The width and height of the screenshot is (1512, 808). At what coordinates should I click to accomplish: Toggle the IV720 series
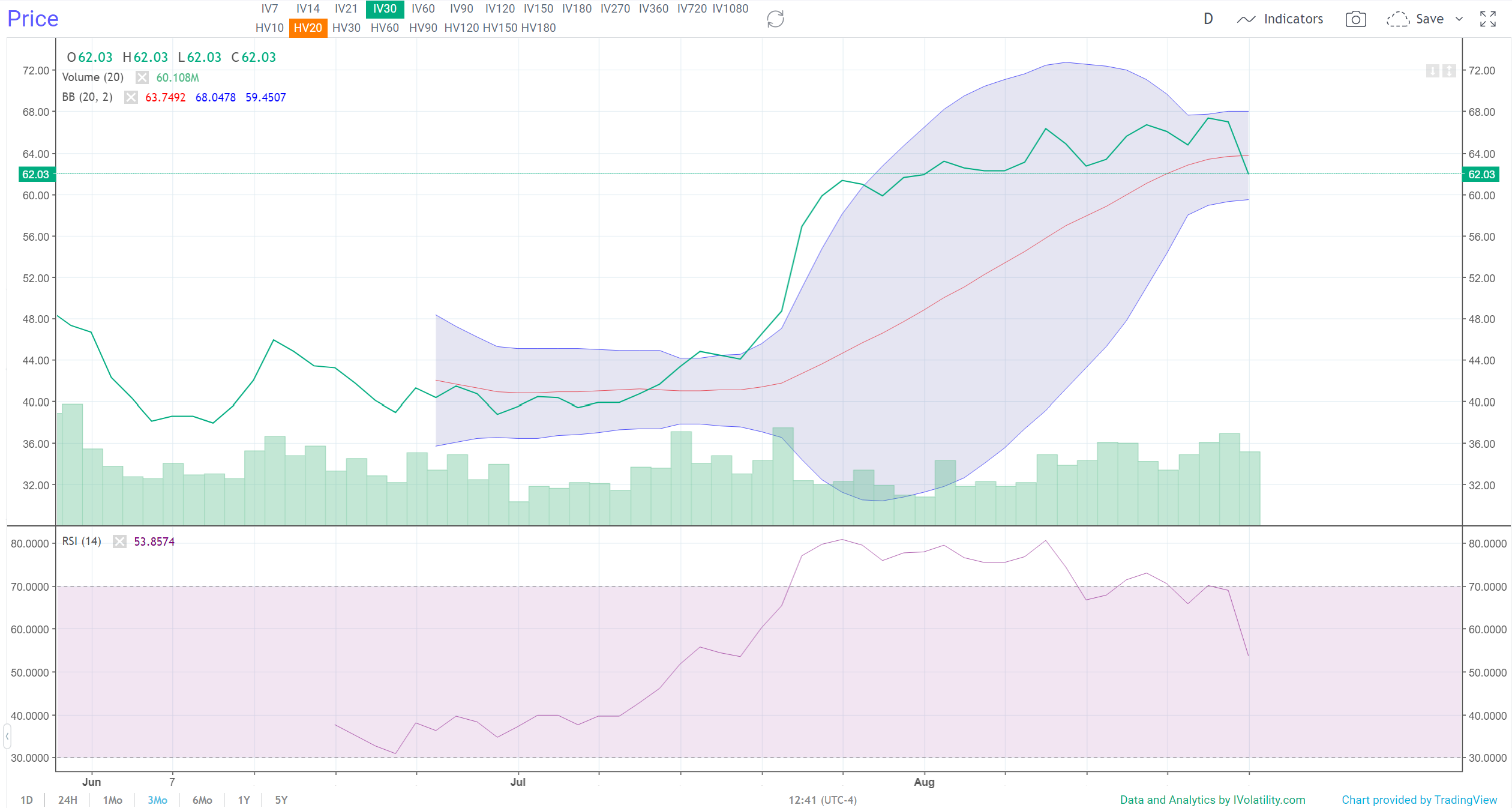pos(692,9)
